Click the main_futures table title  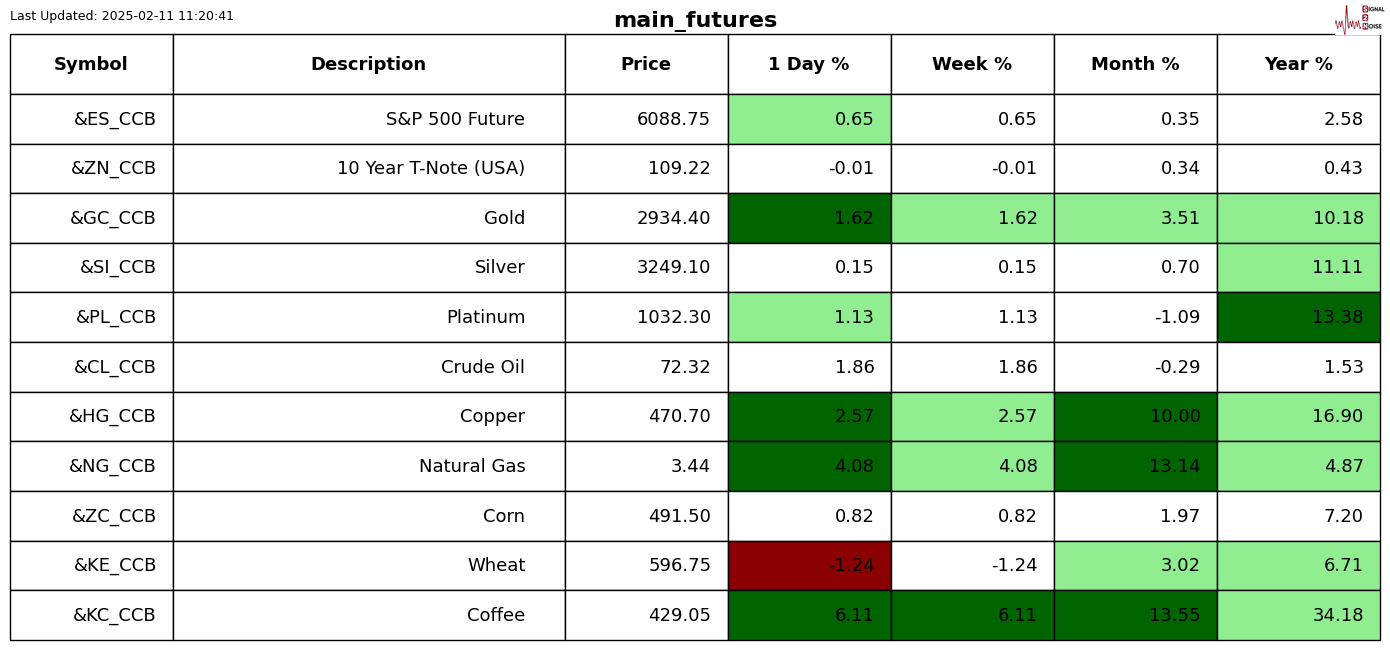(x=695, y=20)
